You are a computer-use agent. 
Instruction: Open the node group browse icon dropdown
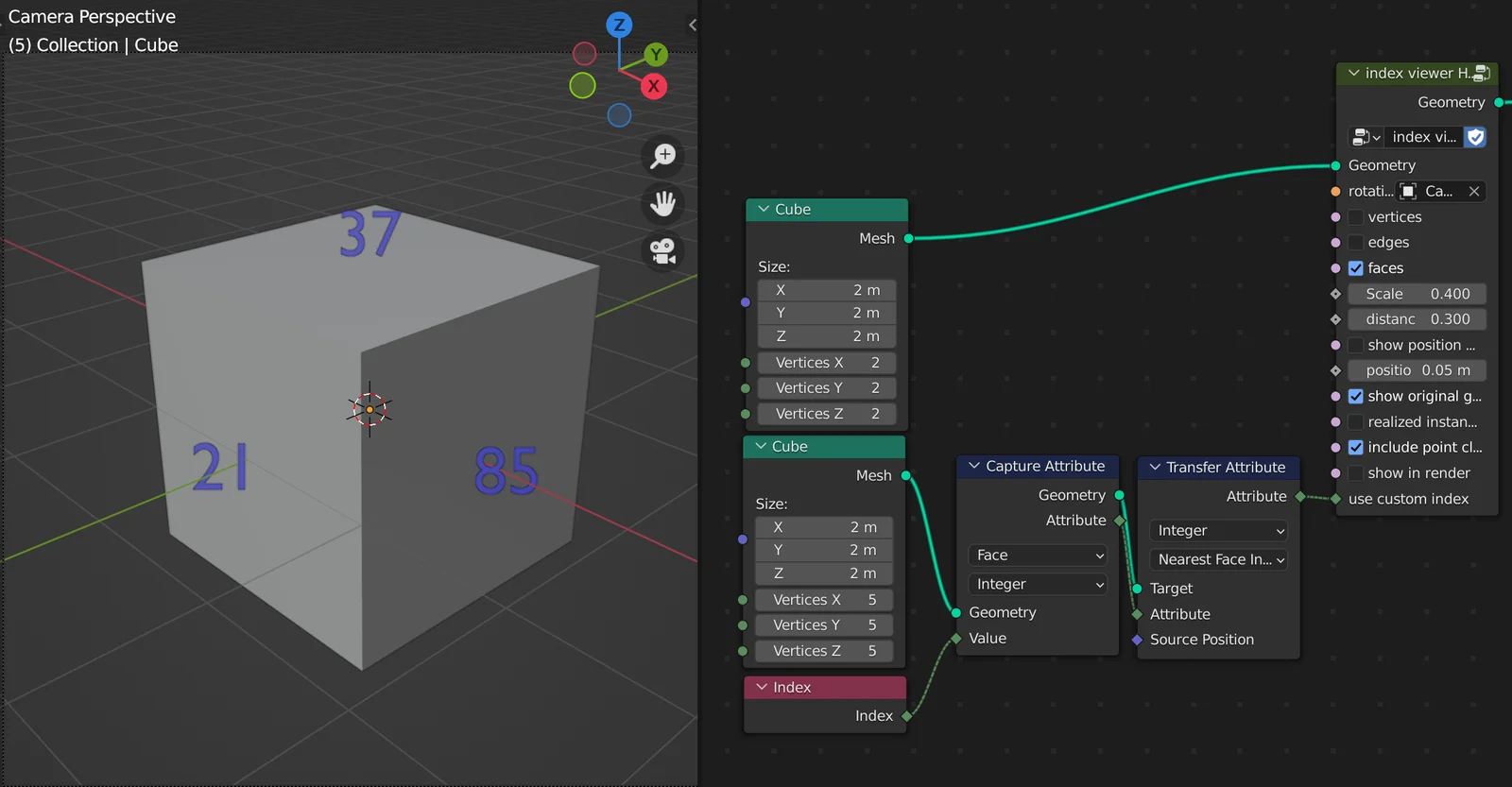point(1366,137)
